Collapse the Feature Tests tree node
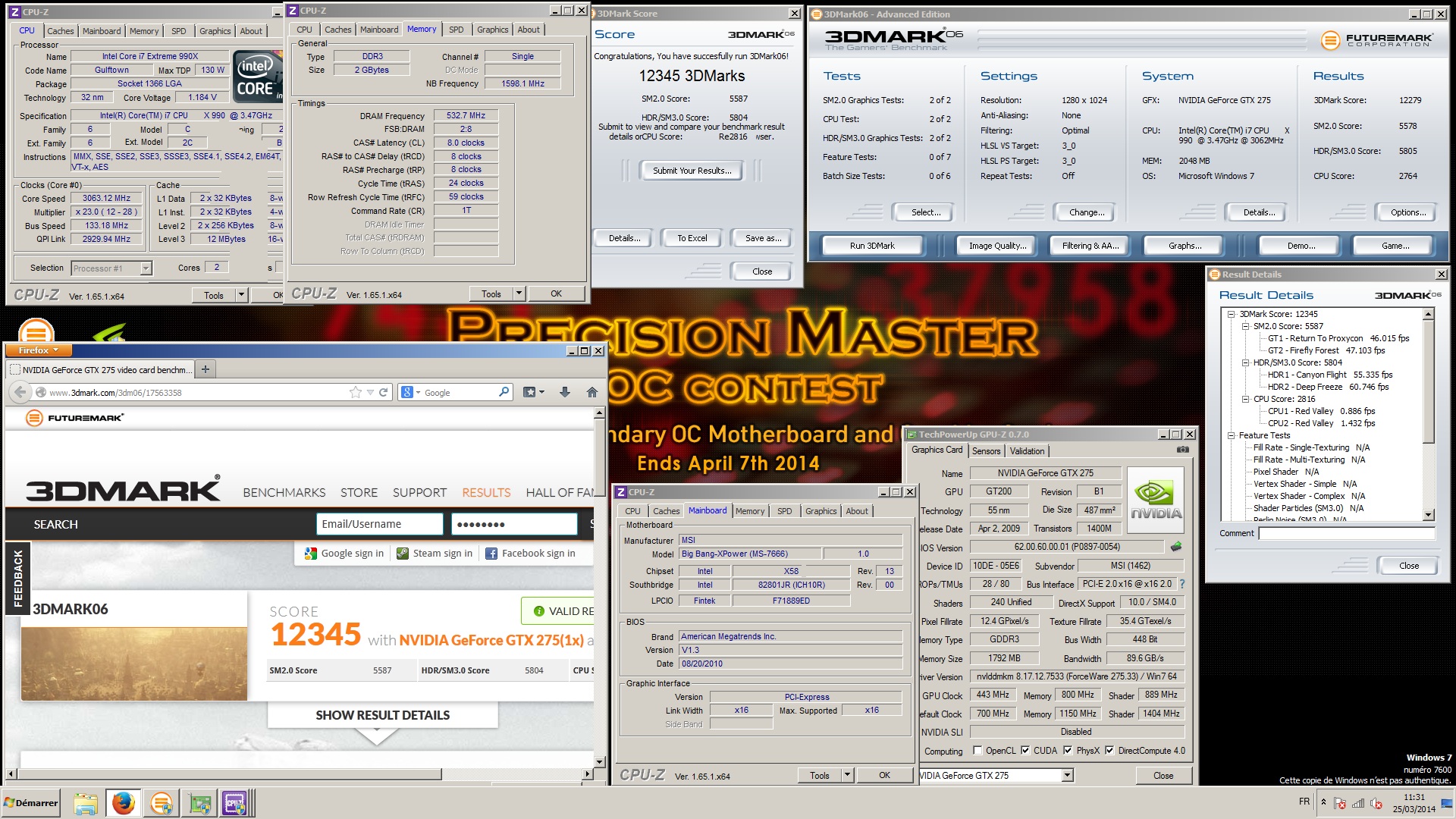Image resolution: width=1456 pixels, height=819 pixels. 1232,435
